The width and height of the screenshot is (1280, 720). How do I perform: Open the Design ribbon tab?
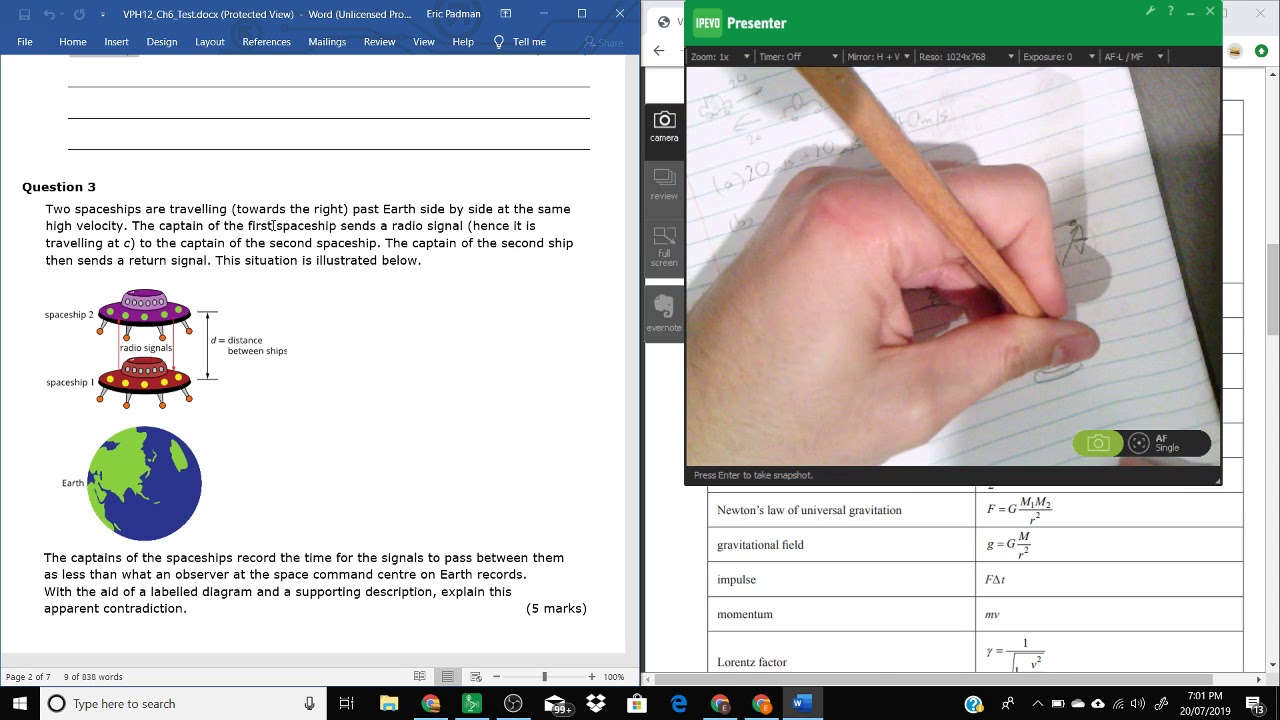point(162,42)
